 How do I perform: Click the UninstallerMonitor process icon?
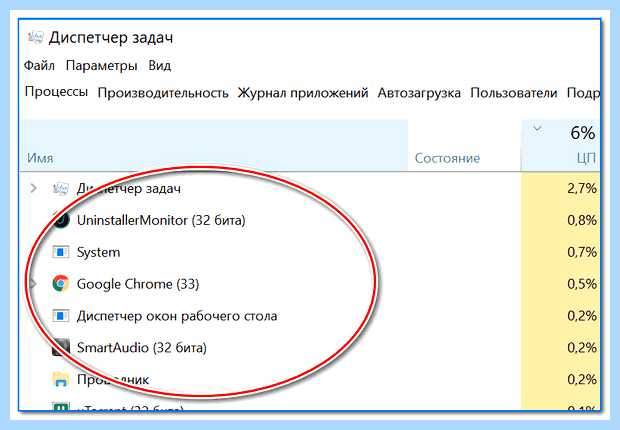(61, 220)
